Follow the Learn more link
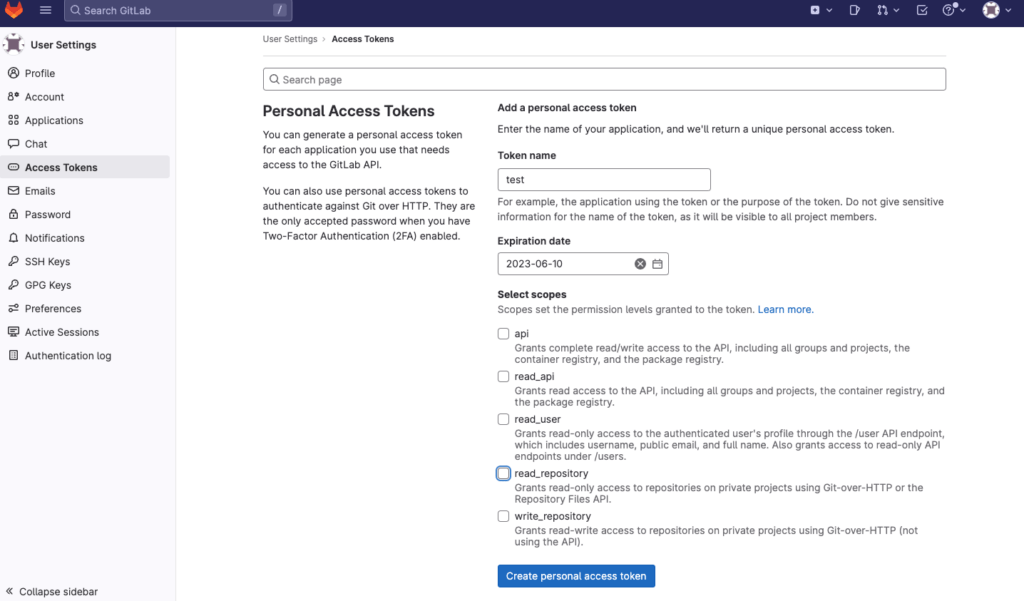This screenshot has height=601, width=1024. click(785, 310)
